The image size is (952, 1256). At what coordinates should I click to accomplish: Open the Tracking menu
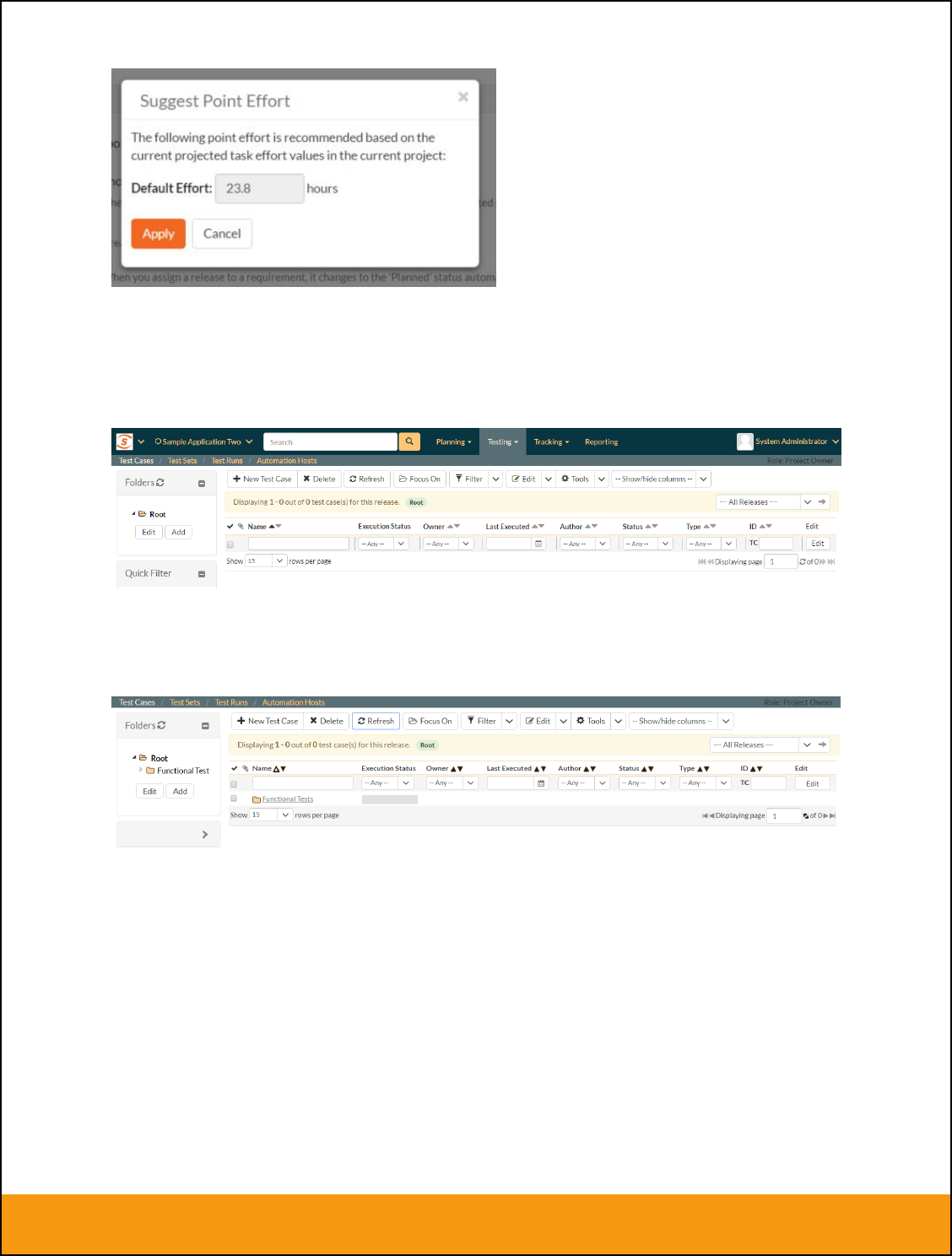(551, 441)
